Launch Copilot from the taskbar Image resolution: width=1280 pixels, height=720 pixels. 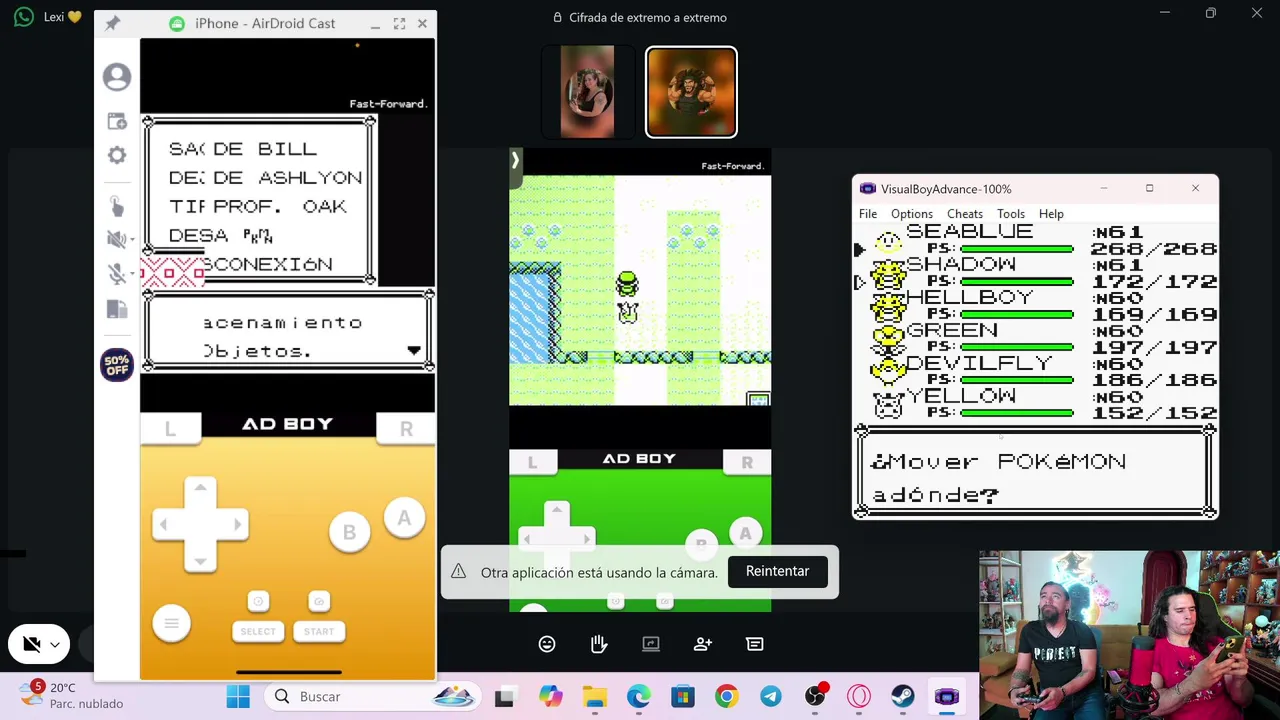[550, 696]
